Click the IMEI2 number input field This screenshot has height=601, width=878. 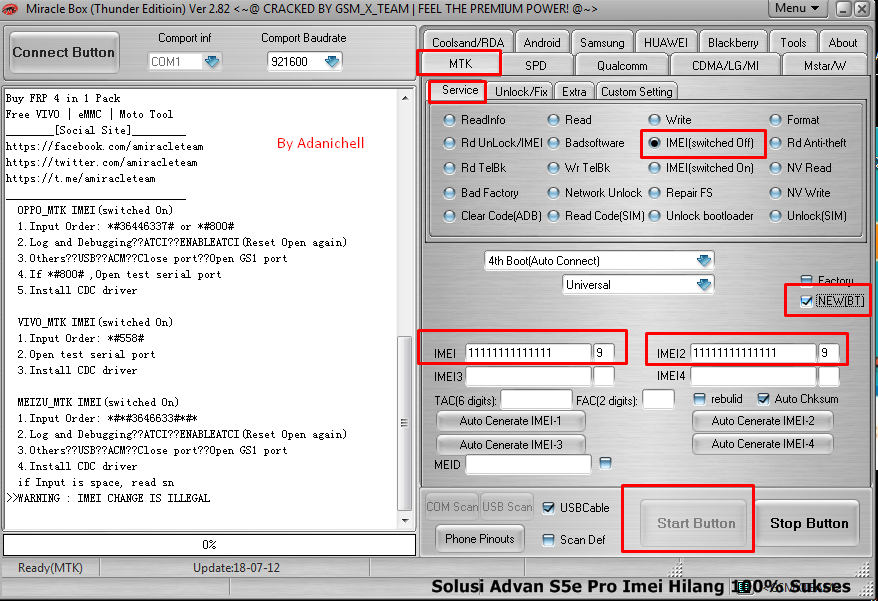point(753,353)
